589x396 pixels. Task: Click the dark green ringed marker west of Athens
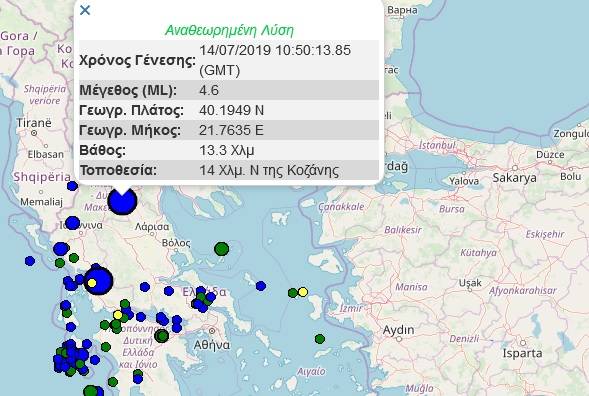click(162, 336)
